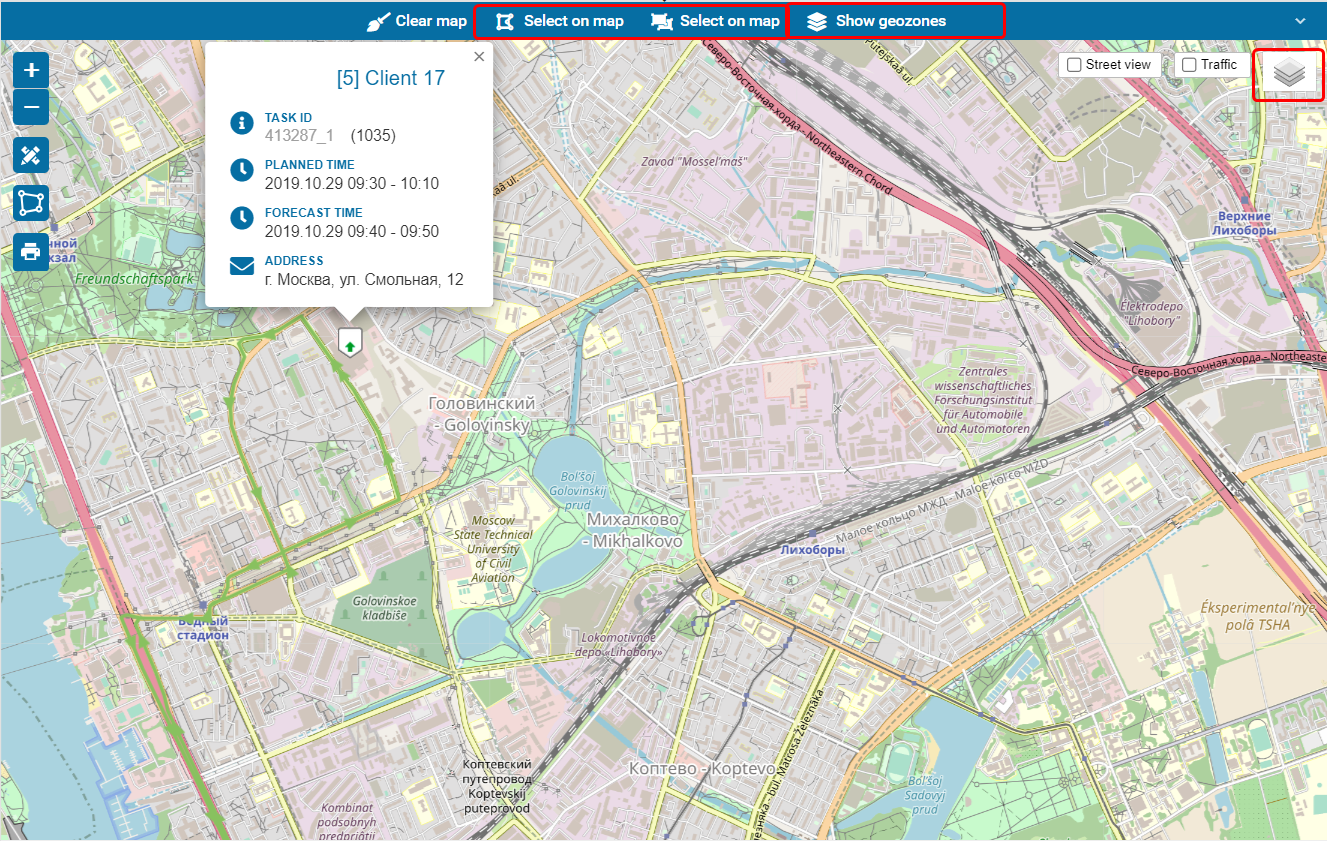Expand the top bar chevron dropdown
1327x841 pixels.
[1300, 21]
